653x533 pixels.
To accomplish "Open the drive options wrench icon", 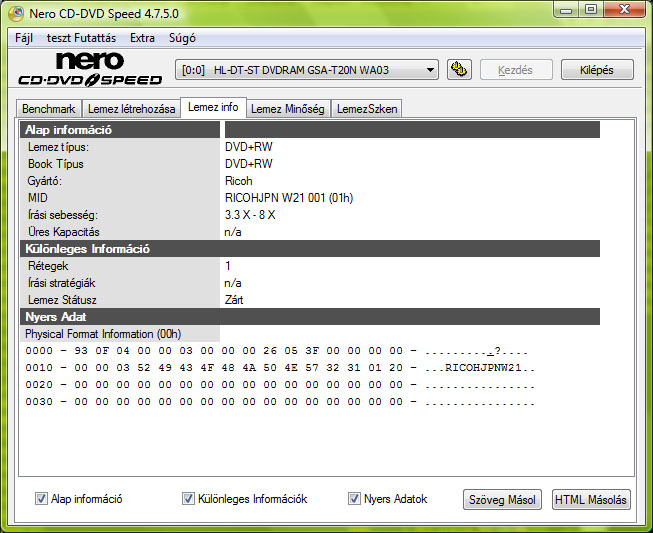I will coord(459,70).
